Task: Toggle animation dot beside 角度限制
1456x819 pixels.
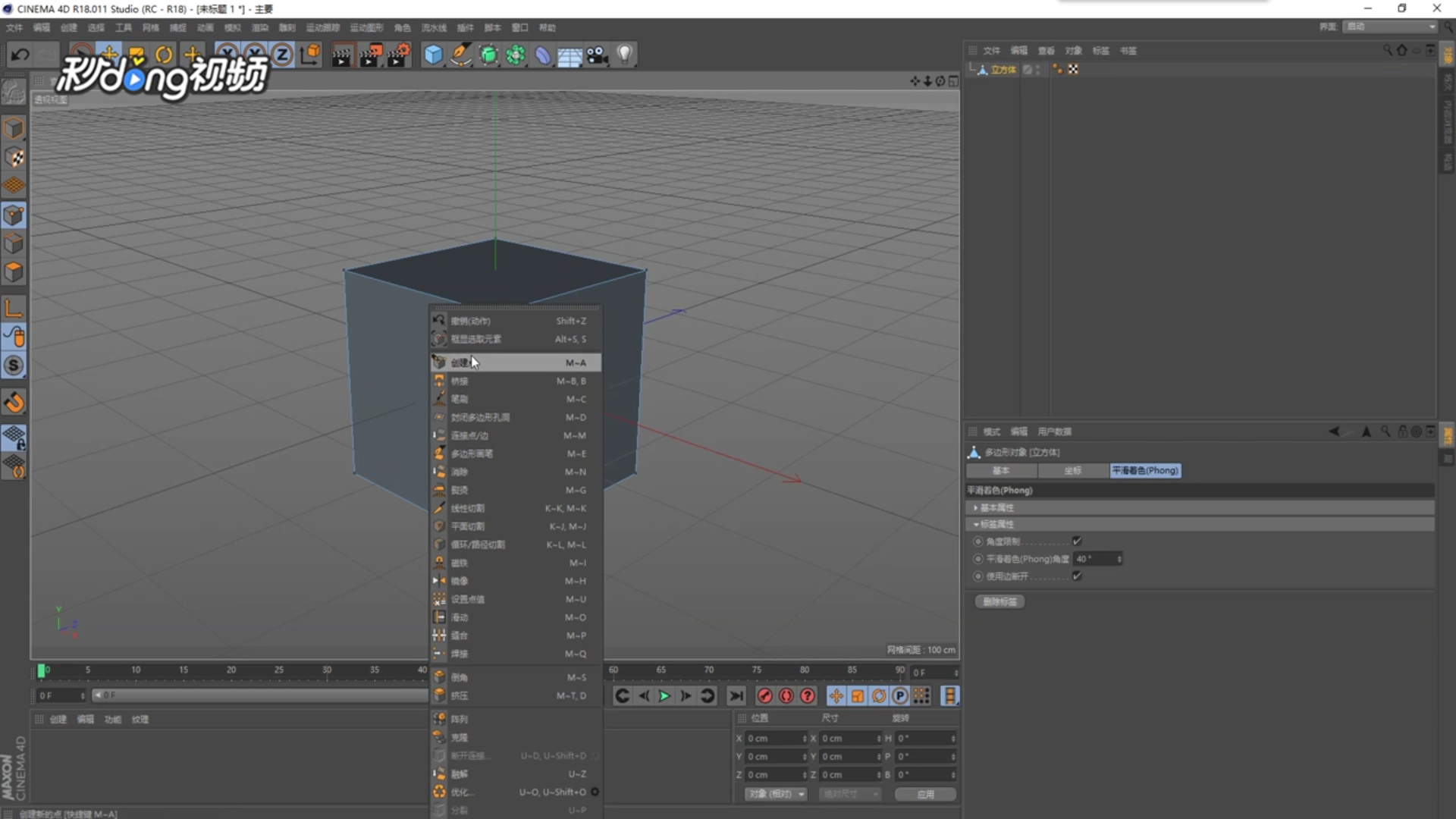Action: coord(978,541)
